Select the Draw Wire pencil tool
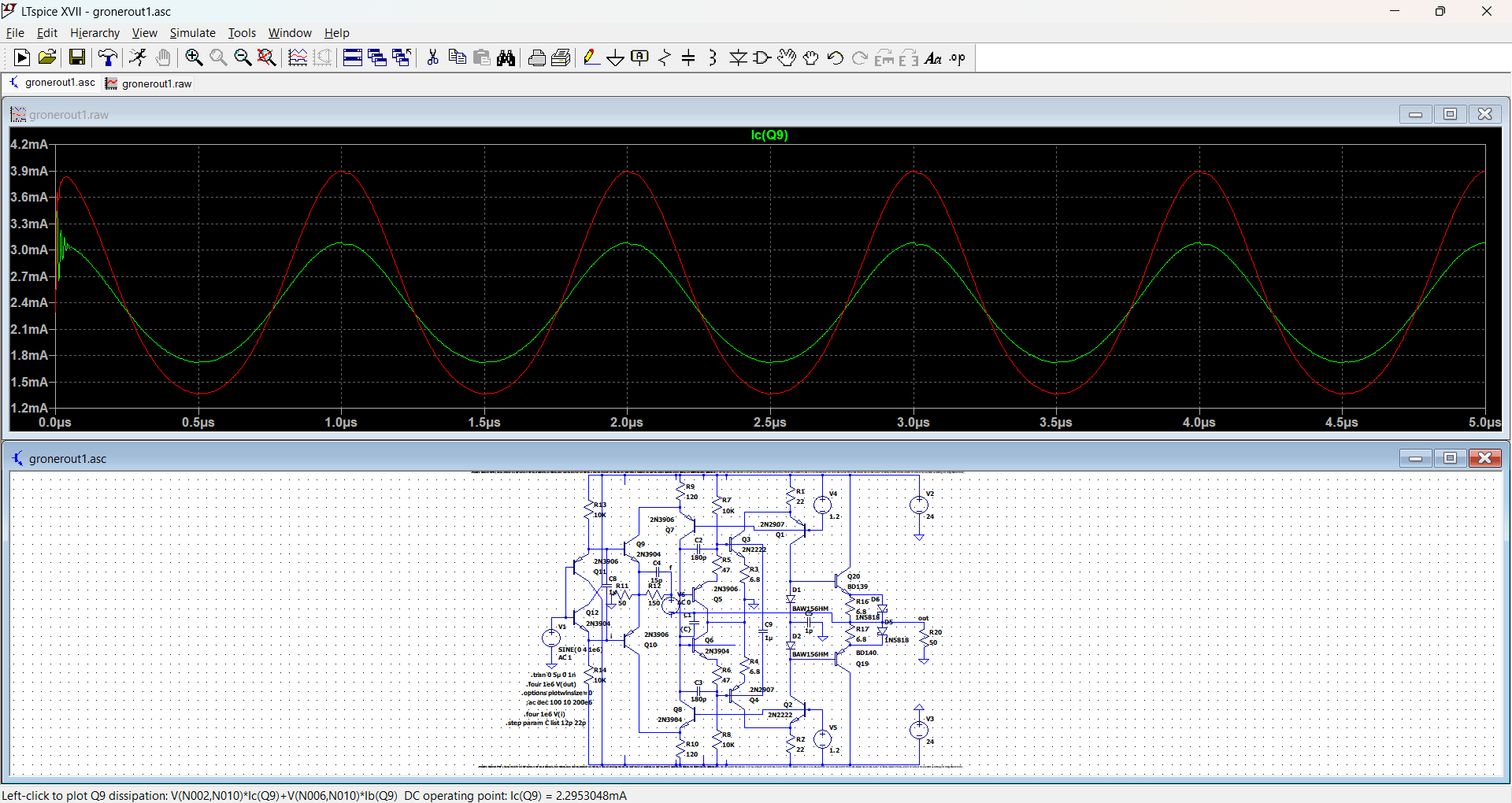The image size is (1512, 803). pos(591,57)
